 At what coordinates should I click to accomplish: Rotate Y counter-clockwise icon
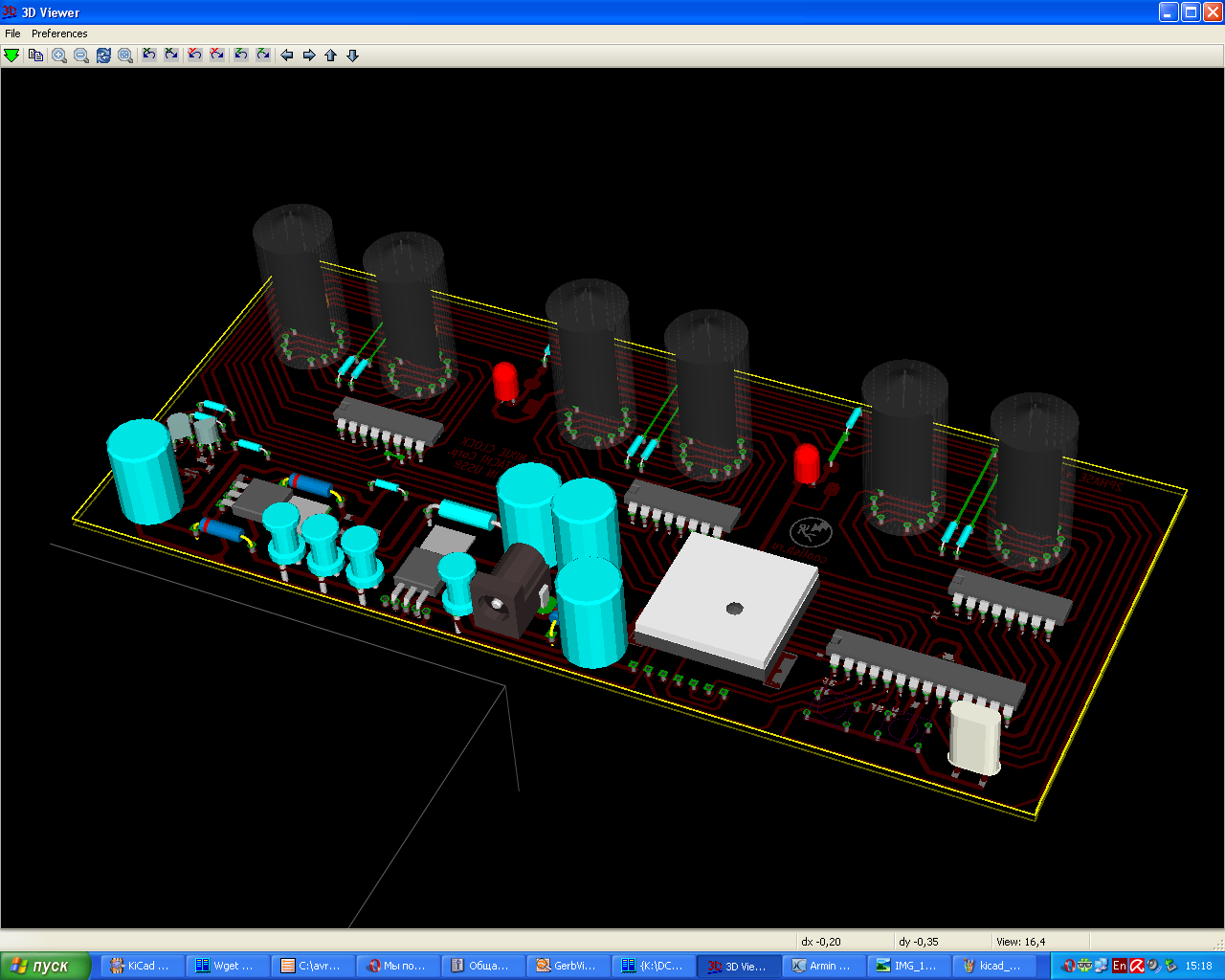(x=195, y=56)
